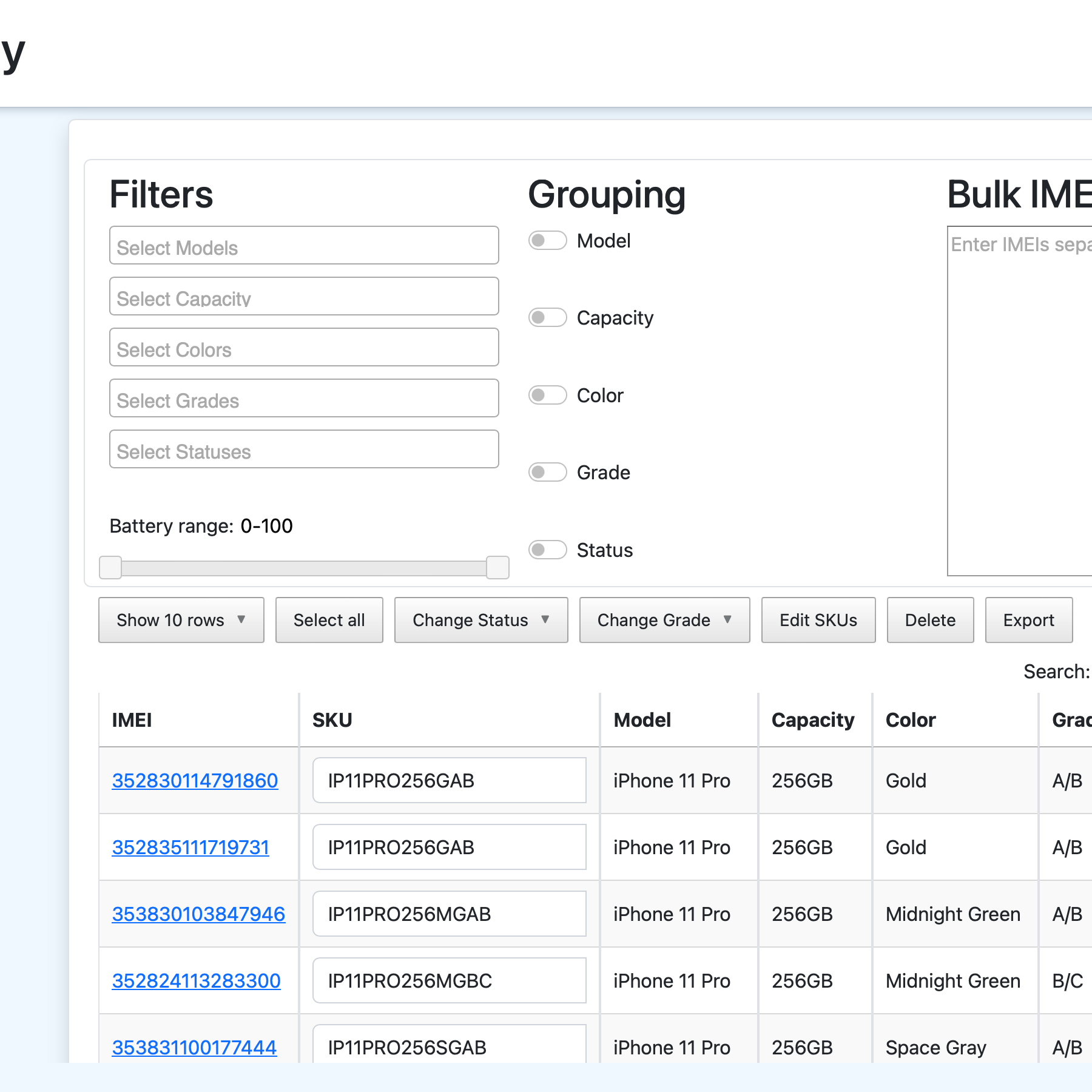
Task: Open IMEI link 353831100177444
Action: pos(194,1048)
